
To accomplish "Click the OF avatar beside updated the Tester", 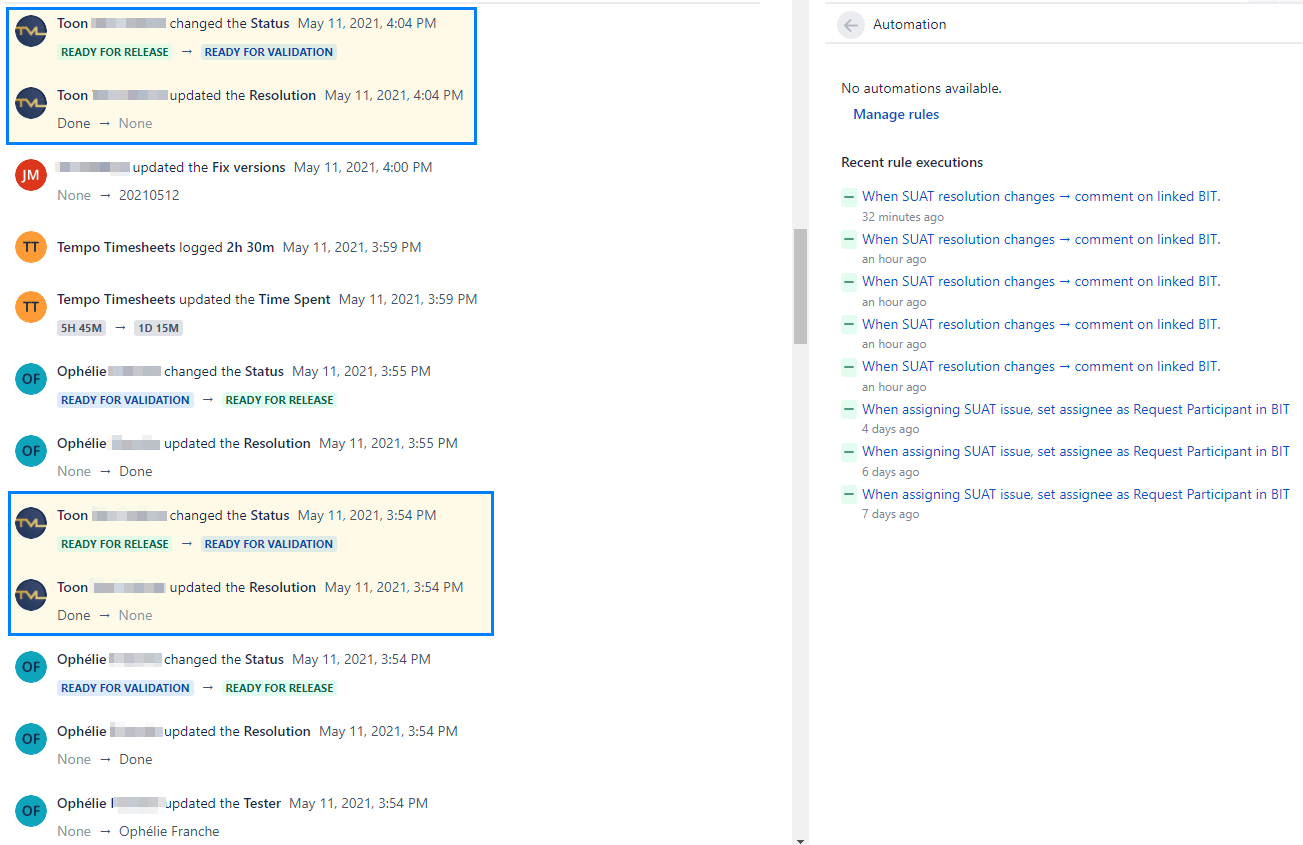I will click(31, 811).
